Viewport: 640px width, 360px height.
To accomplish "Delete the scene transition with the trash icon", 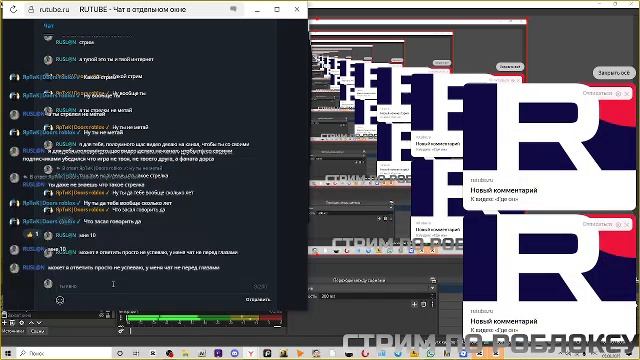I will 424,304.
